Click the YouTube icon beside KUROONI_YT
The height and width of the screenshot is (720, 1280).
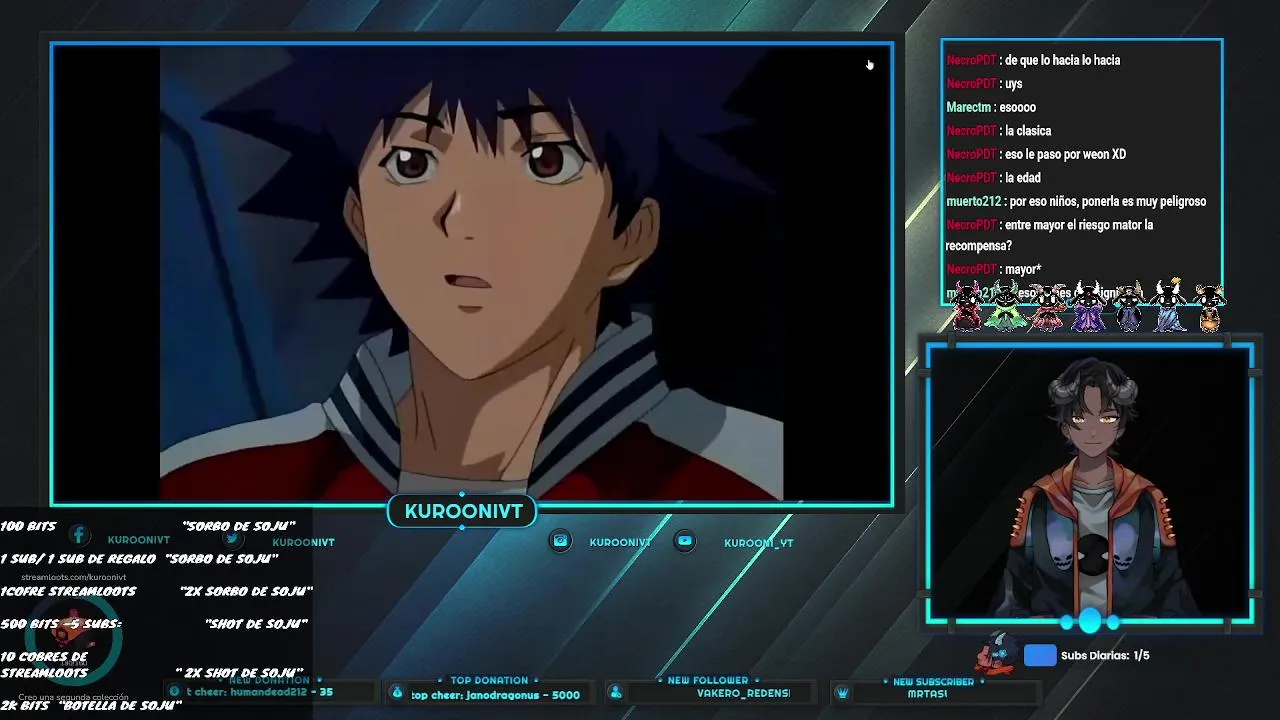coord(685,541)
